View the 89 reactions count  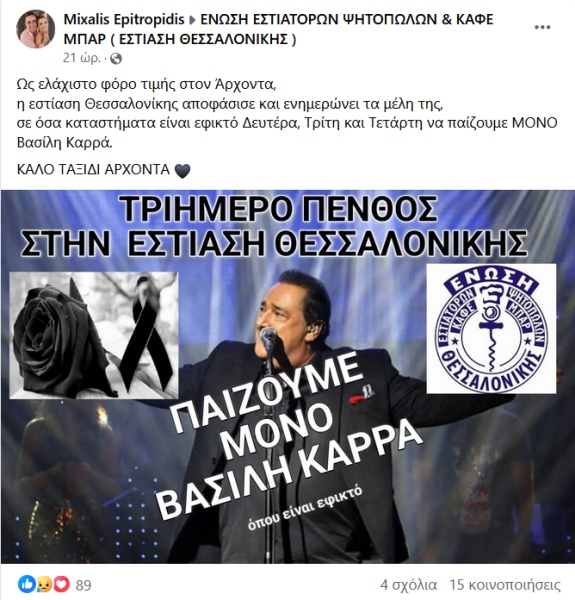pos(83,585)
